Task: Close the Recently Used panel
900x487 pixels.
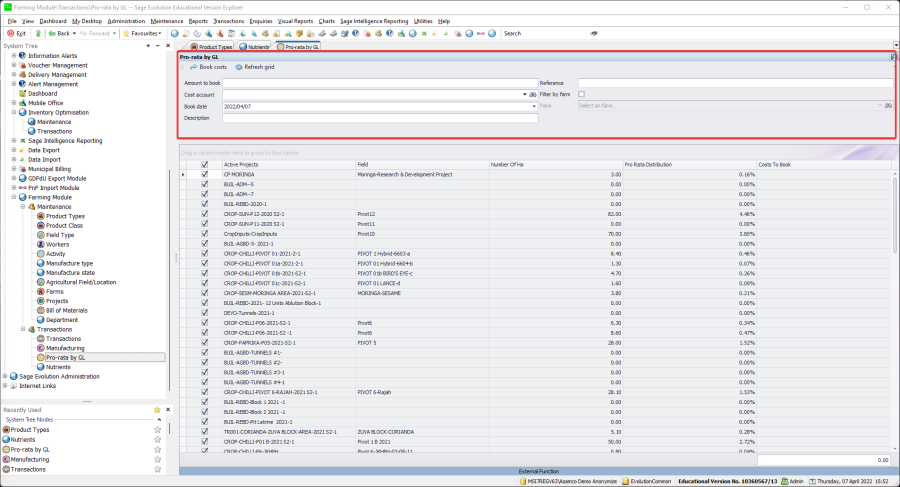Action: pyautogui.click(x=169, y=409)
